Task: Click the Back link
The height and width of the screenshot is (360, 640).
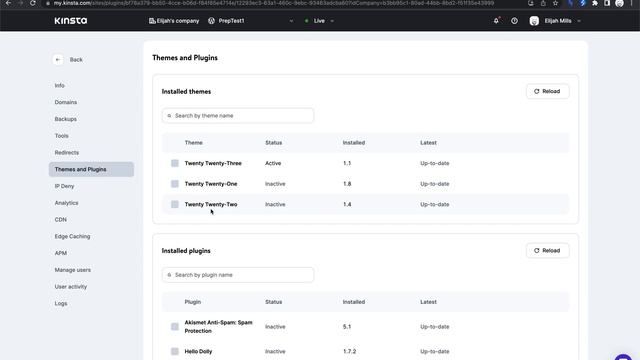Action: tap(76, 60)
